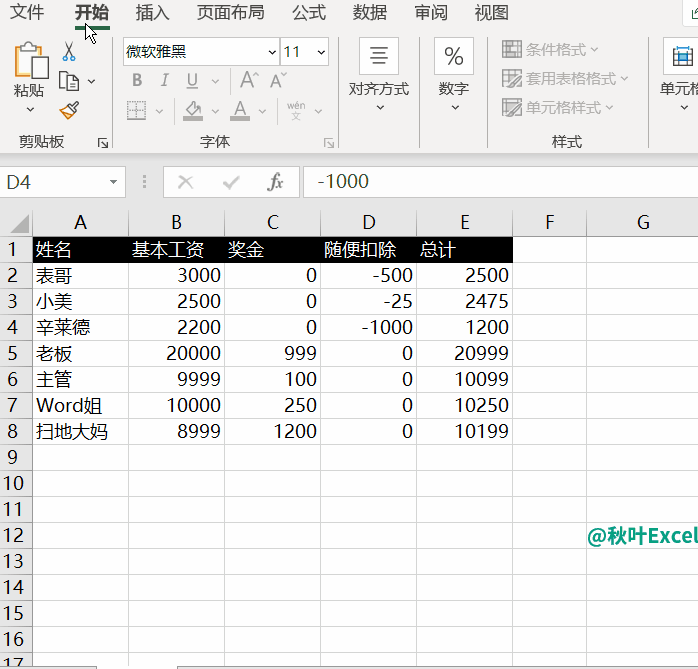
Task: Open the 公式 ribbon tab
Action: tap(309, 13)
